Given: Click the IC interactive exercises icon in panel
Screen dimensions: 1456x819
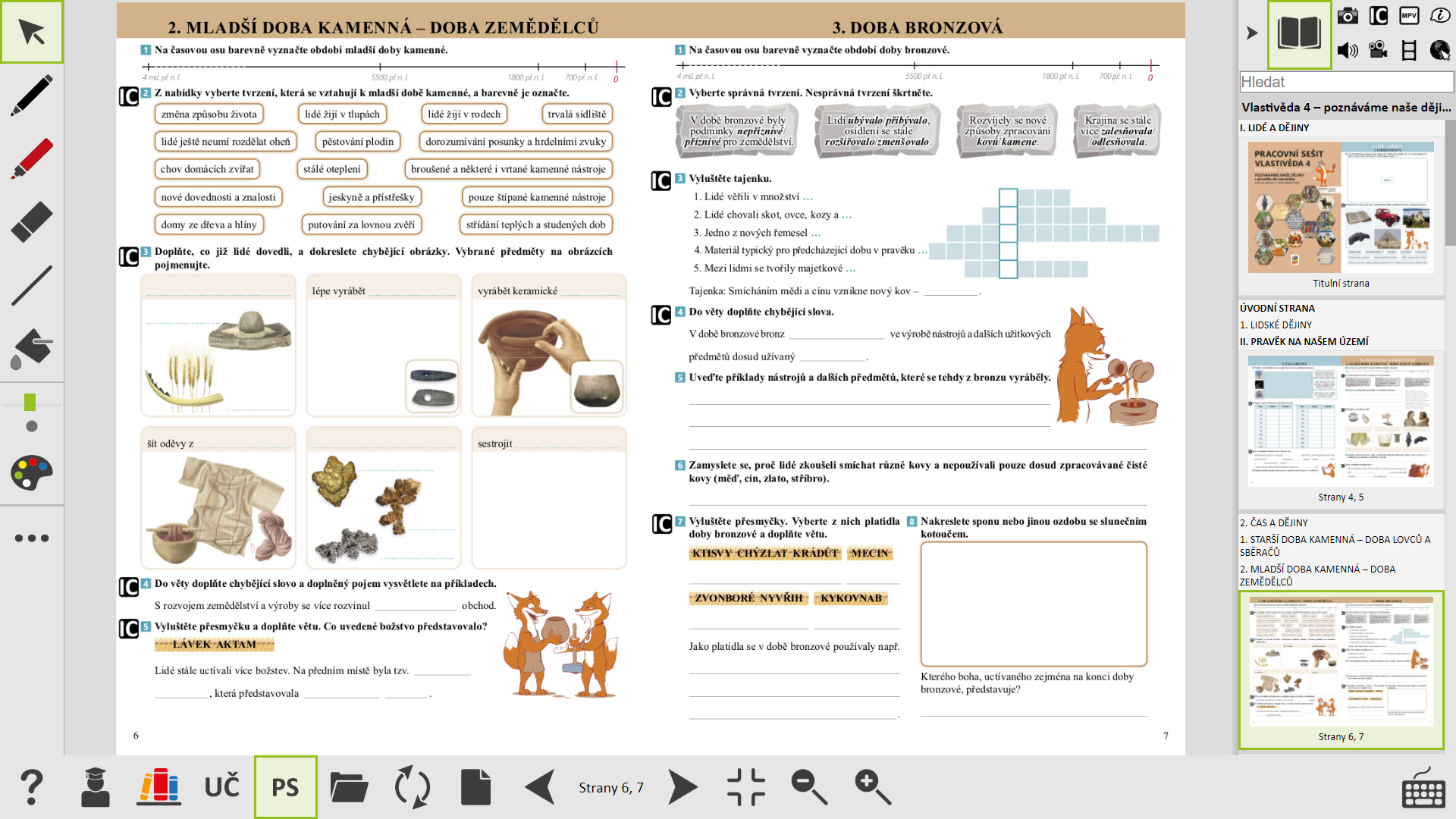Looking at the screenshot, I should click(1379, 15).
